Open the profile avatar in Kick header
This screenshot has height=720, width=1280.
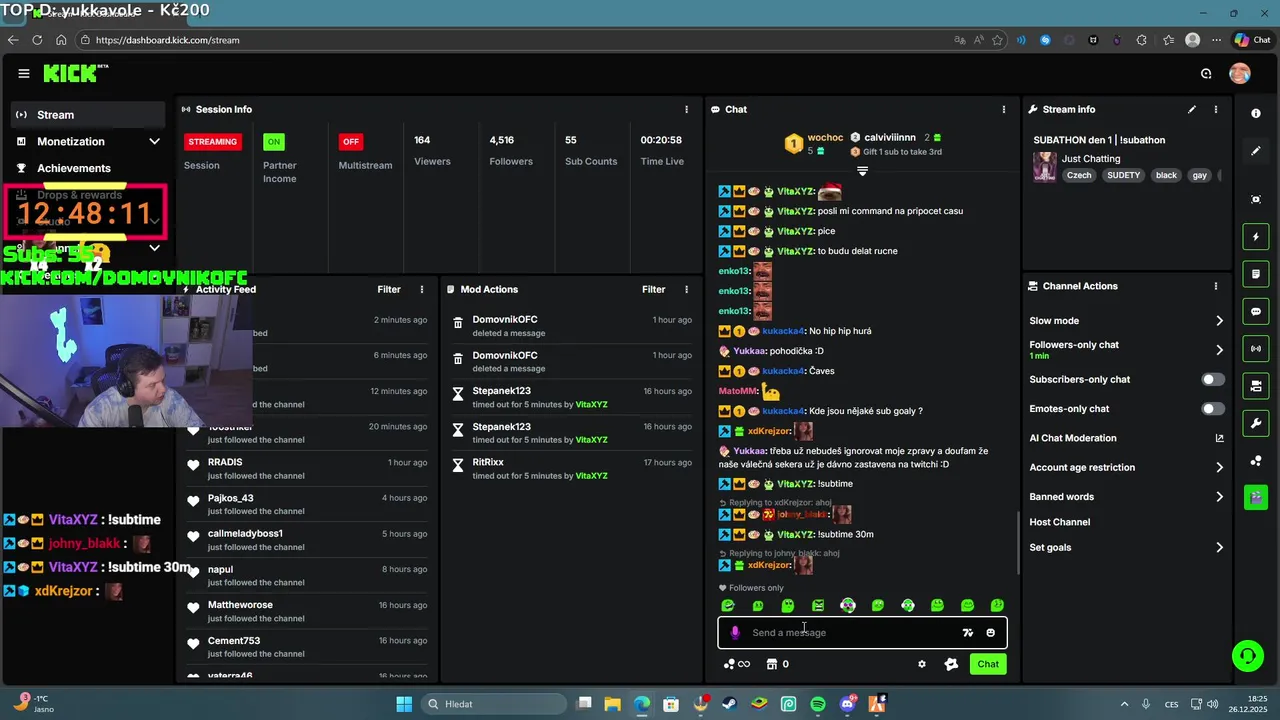point(1240,73)
